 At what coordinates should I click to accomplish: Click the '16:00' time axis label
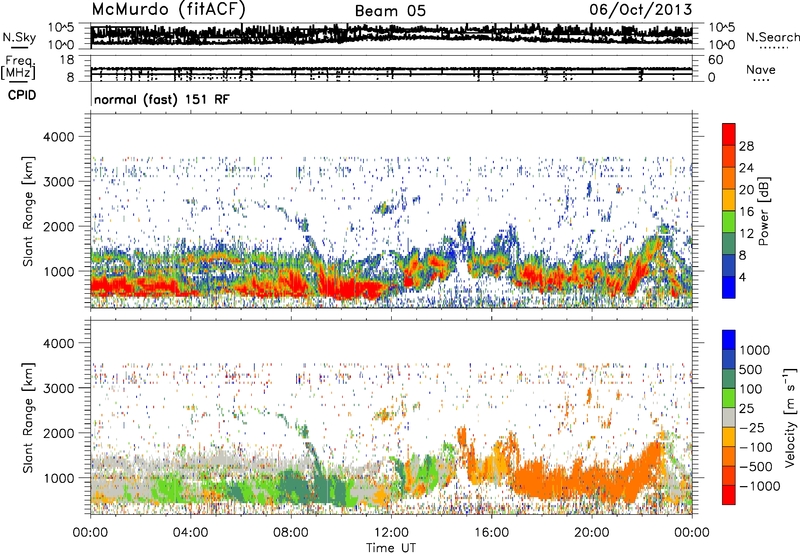pos(491,533)
